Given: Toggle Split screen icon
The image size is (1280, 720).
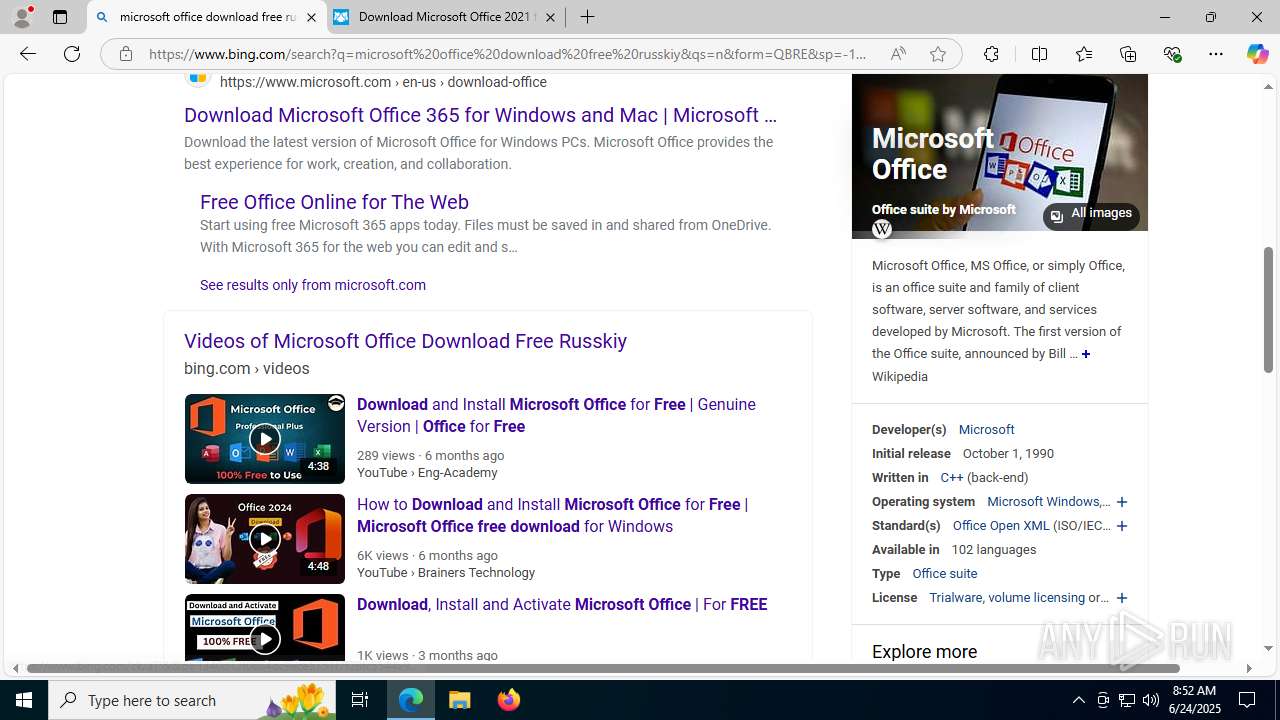Looking at the screenshot, I should [x=1039, y=54].
